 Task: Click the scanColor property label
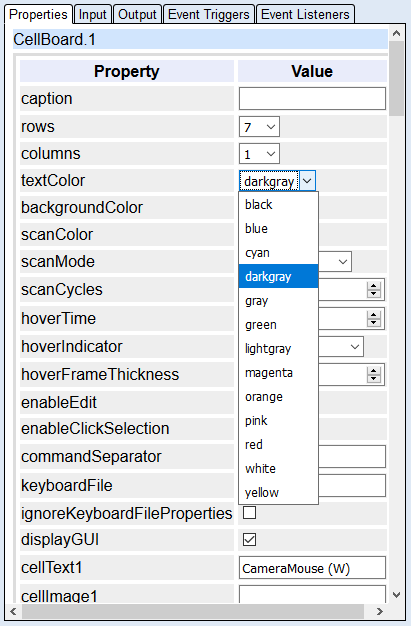[57, 235]
